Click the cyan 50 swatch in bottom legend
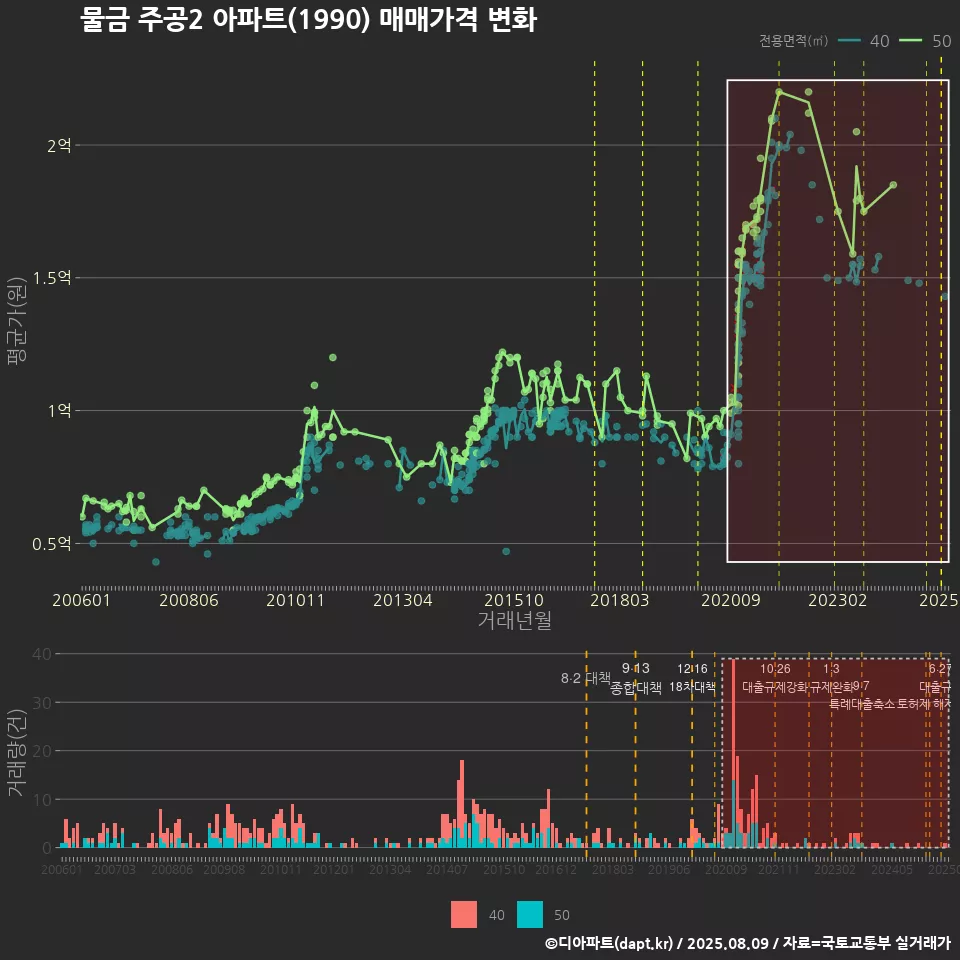The height and width of the screenshot is (960, 960). pyautogui.click(x=530, y=915)
